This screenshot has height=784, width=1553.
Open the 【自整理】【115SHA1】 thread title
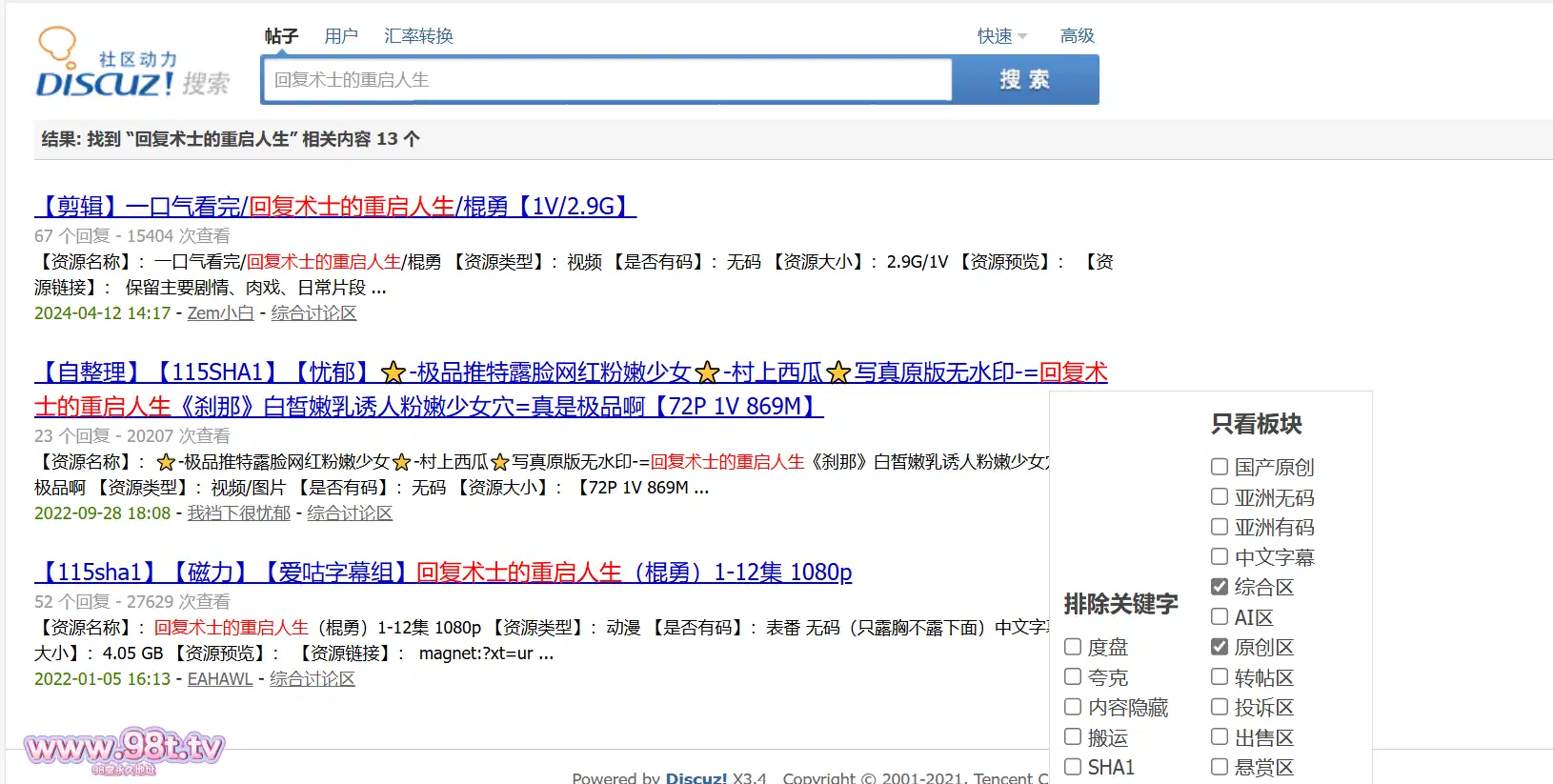coord(571,389)
